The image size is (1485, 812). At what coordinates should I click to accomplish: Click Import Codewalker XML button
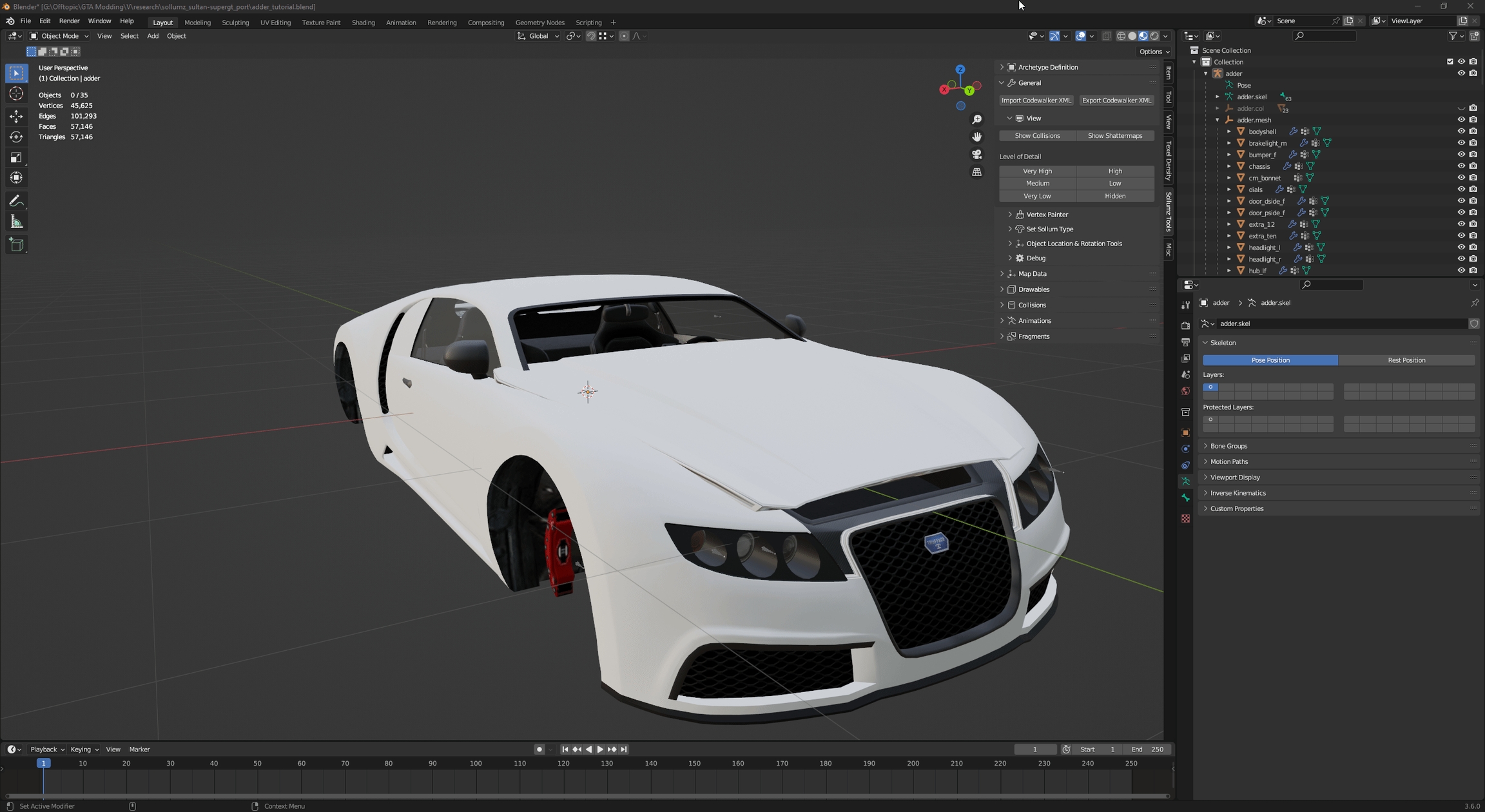pyautogui.click(x=1036, y=101)
